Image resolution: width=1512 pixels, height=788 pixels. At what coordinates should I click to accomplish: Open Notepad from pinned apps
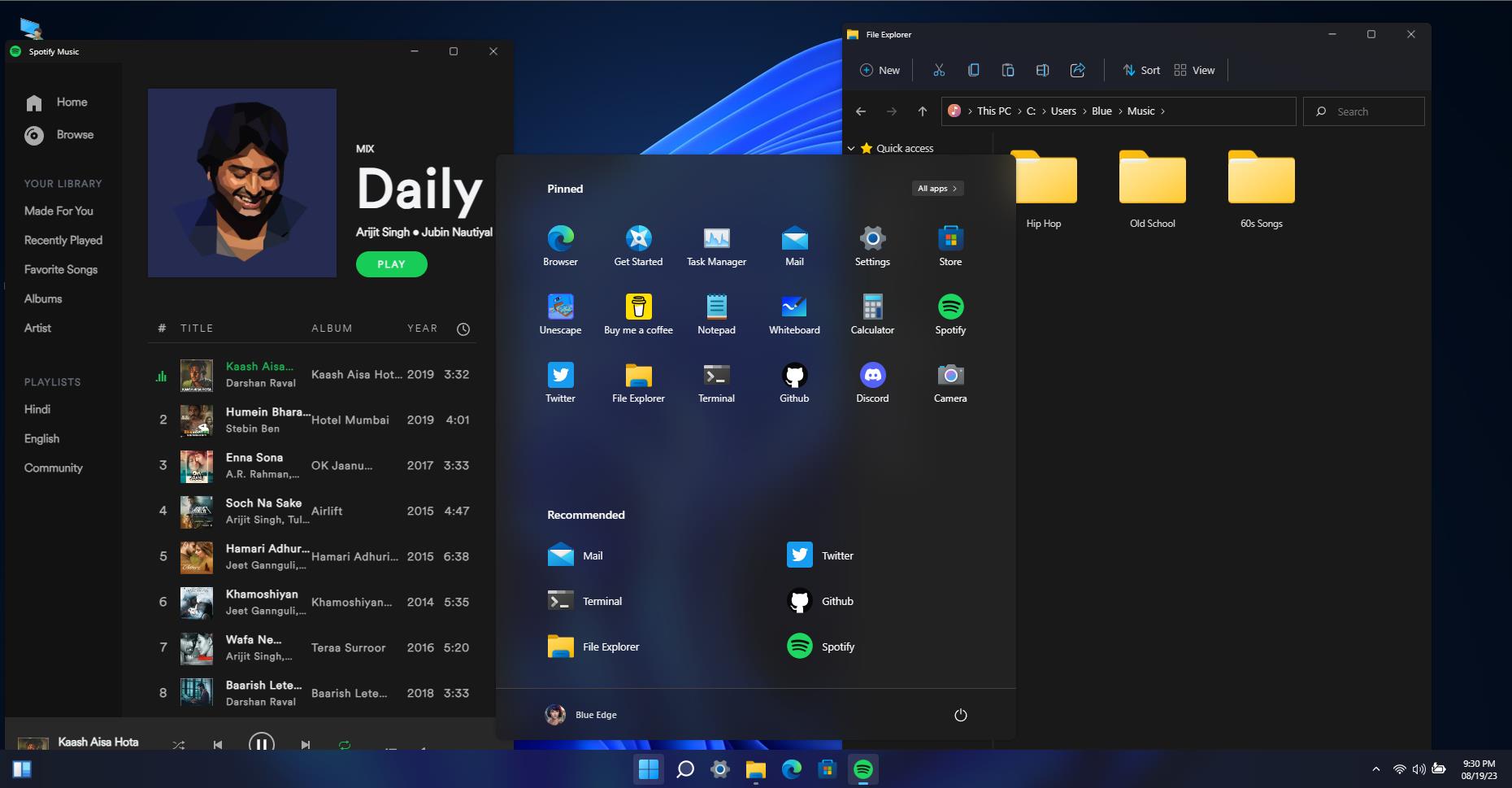[716, 314]
